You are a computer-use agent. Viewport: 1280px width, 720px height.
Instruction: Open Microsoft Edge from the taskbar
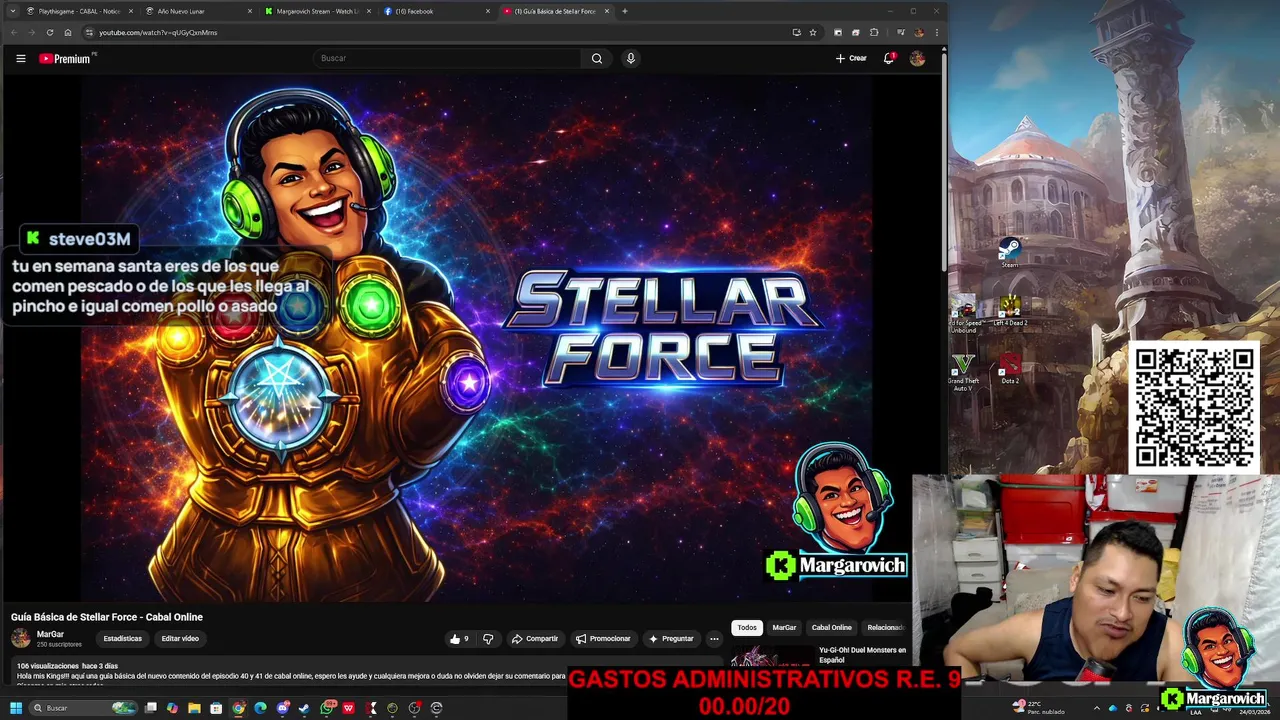(260, 708)
